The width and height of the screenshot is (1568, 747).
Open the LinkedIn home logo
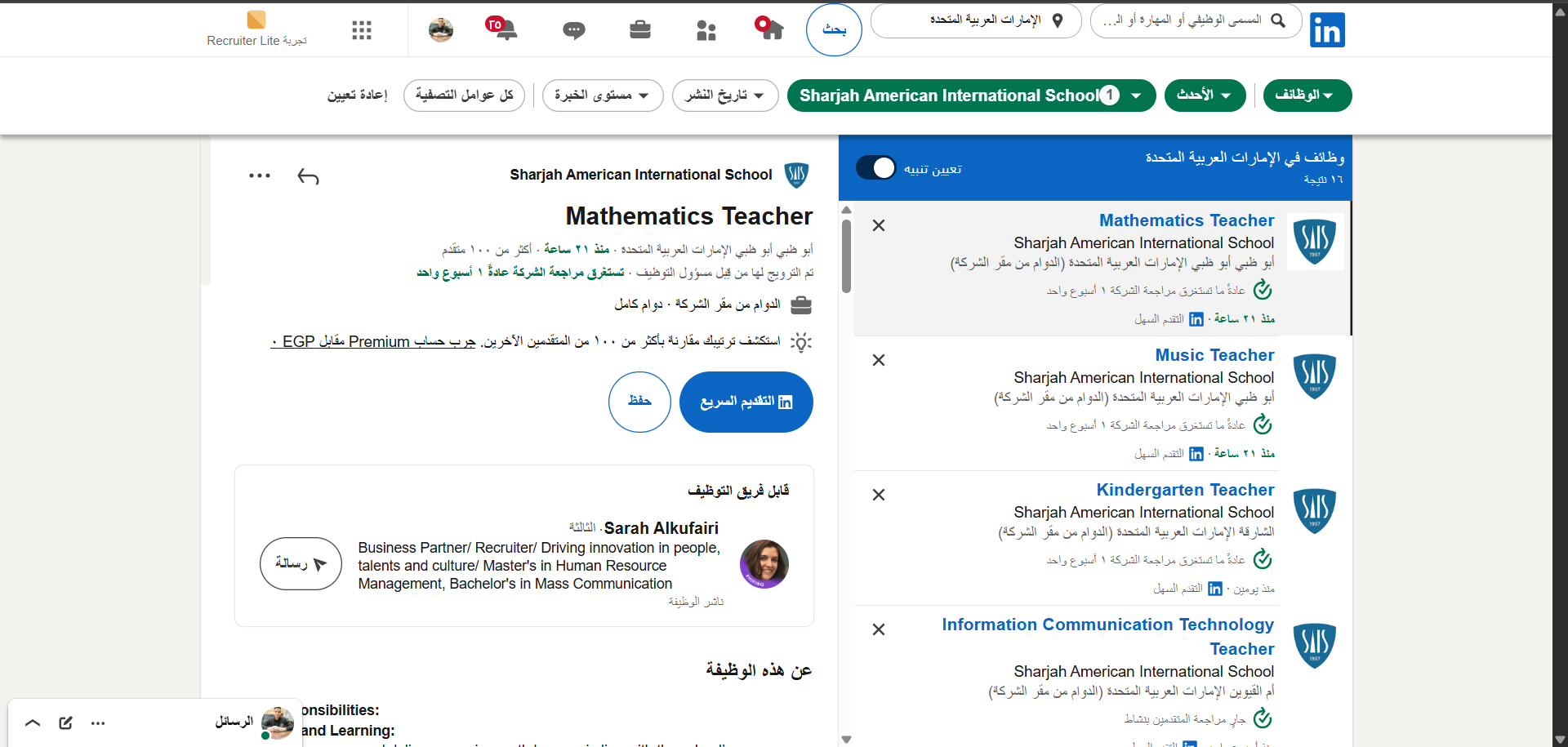pyautogui.click(x=1327, y=30)
